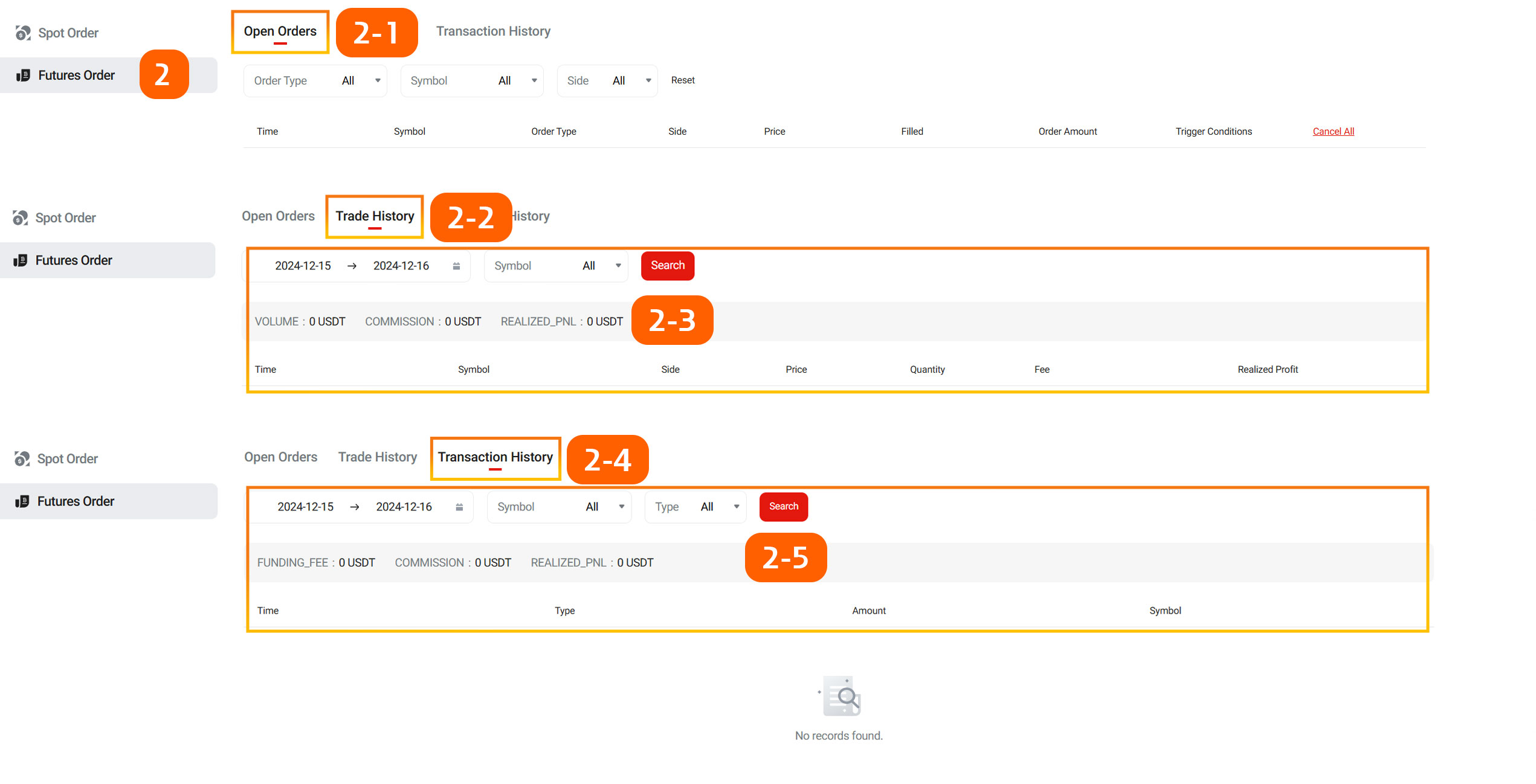This screenshot has height=784, width=1536.
Task: Click the Cancel All link
Action: [1333, 132]
